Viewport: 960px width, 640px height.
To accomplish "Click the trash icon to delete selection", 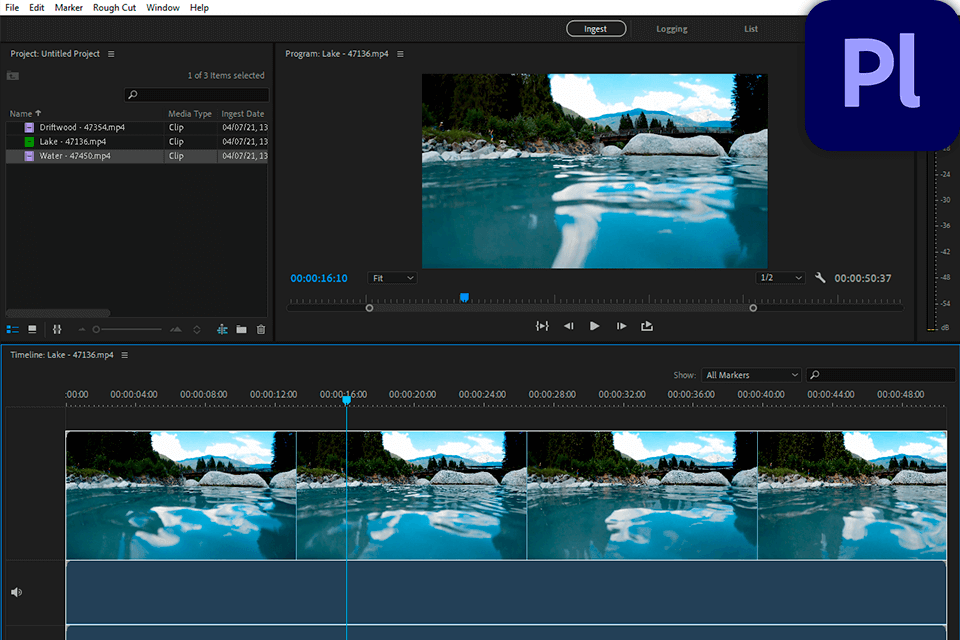I will pos(261,330).
